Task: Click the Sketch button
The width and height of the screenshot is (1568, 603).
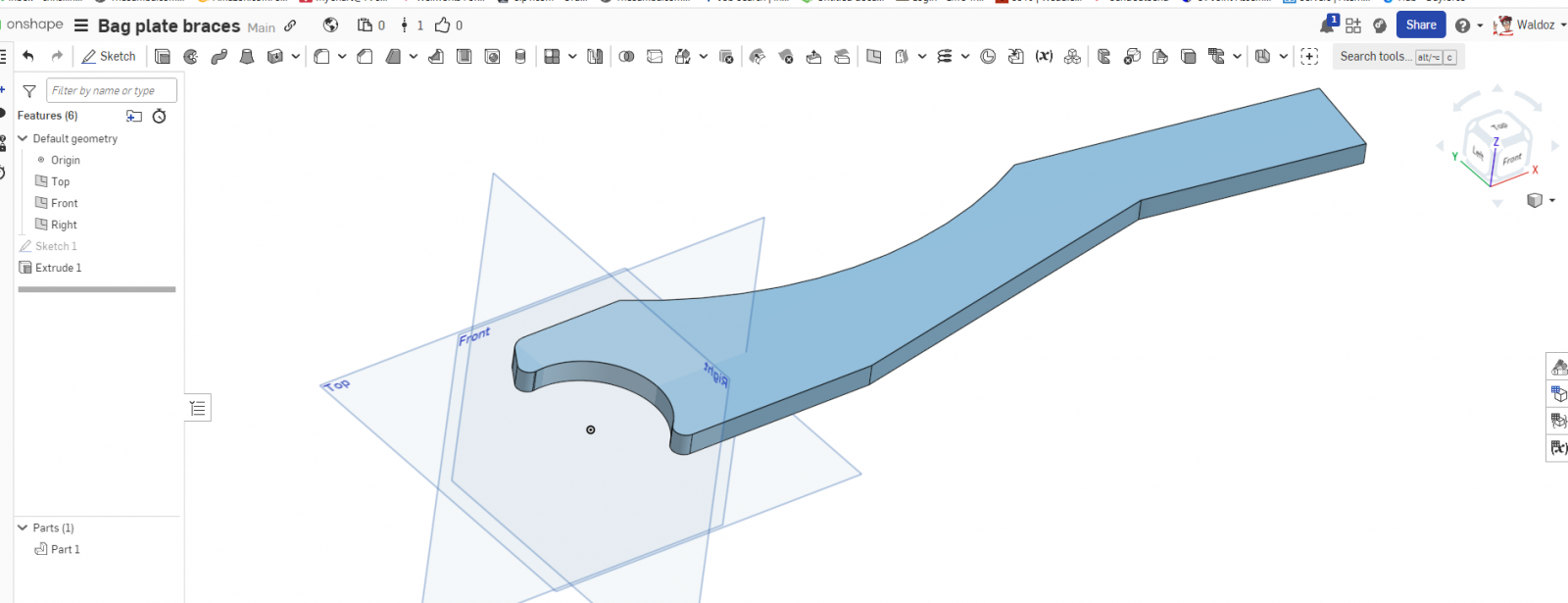Action: coord(109,57)
